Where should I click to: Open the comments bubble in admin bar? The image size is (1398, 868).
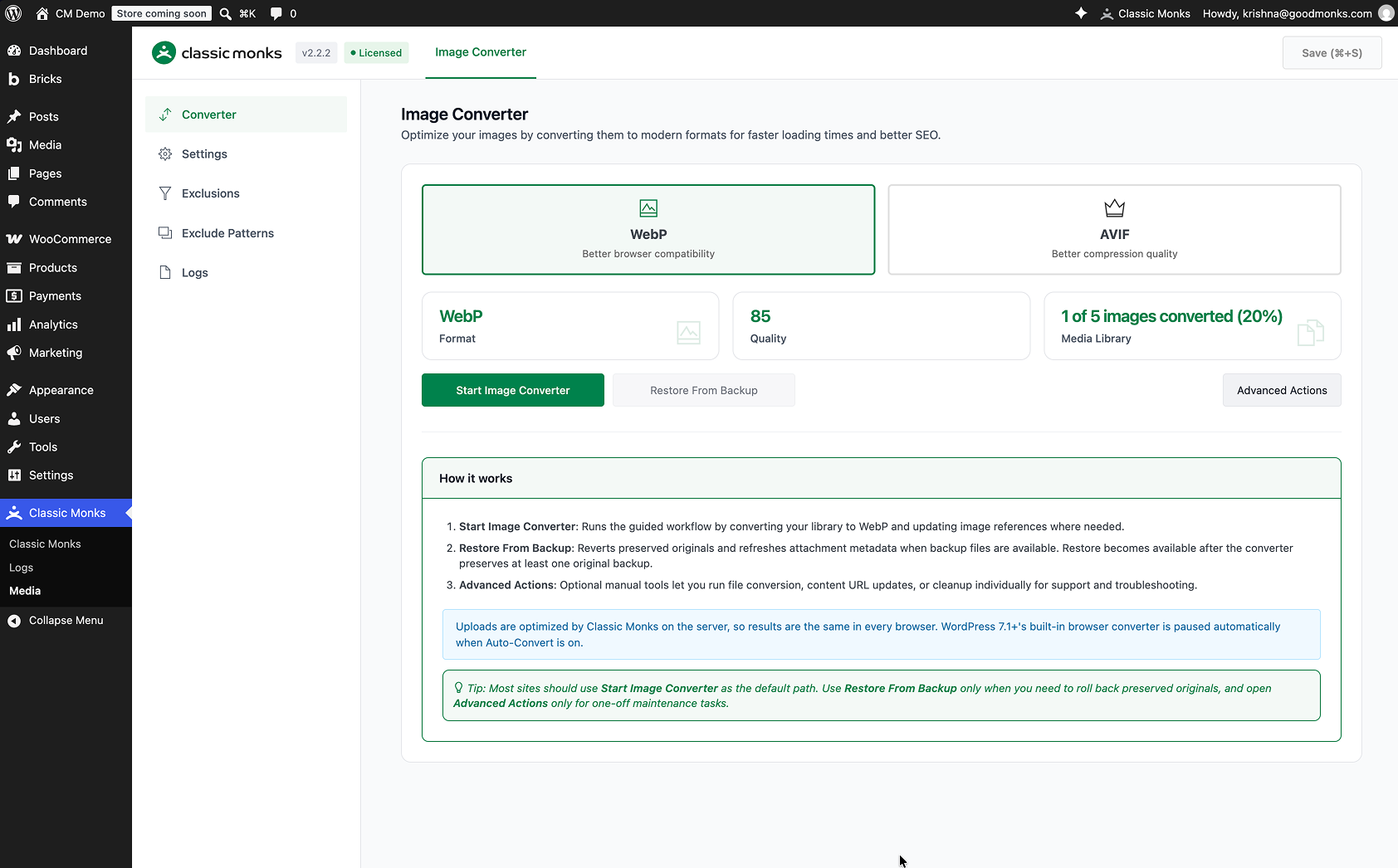click(x=276, y=13)
